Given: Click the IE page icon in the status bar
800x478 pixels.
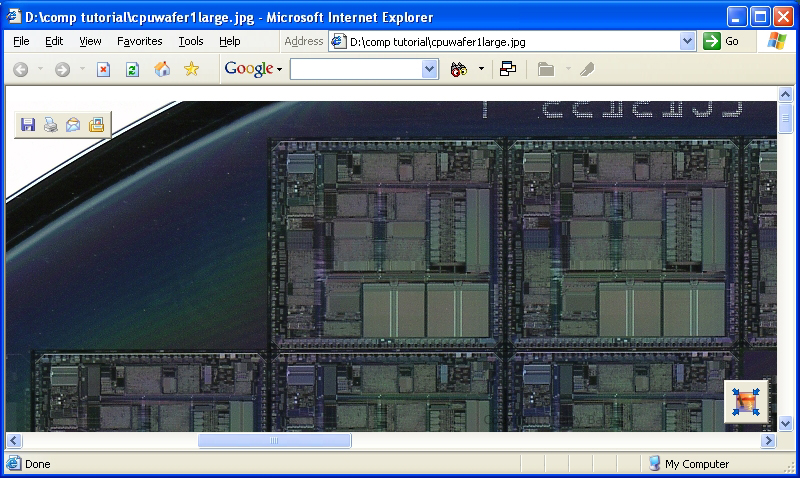Looking at the screenshot, I should (x=14, y=463).
